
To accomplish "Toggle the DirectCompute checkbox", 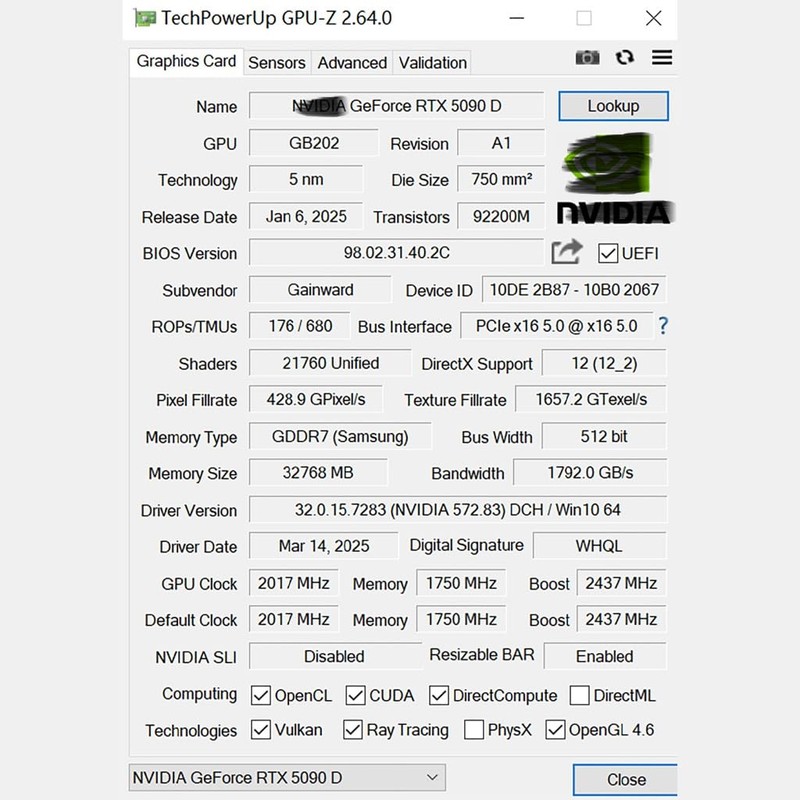I will (439, 695).
